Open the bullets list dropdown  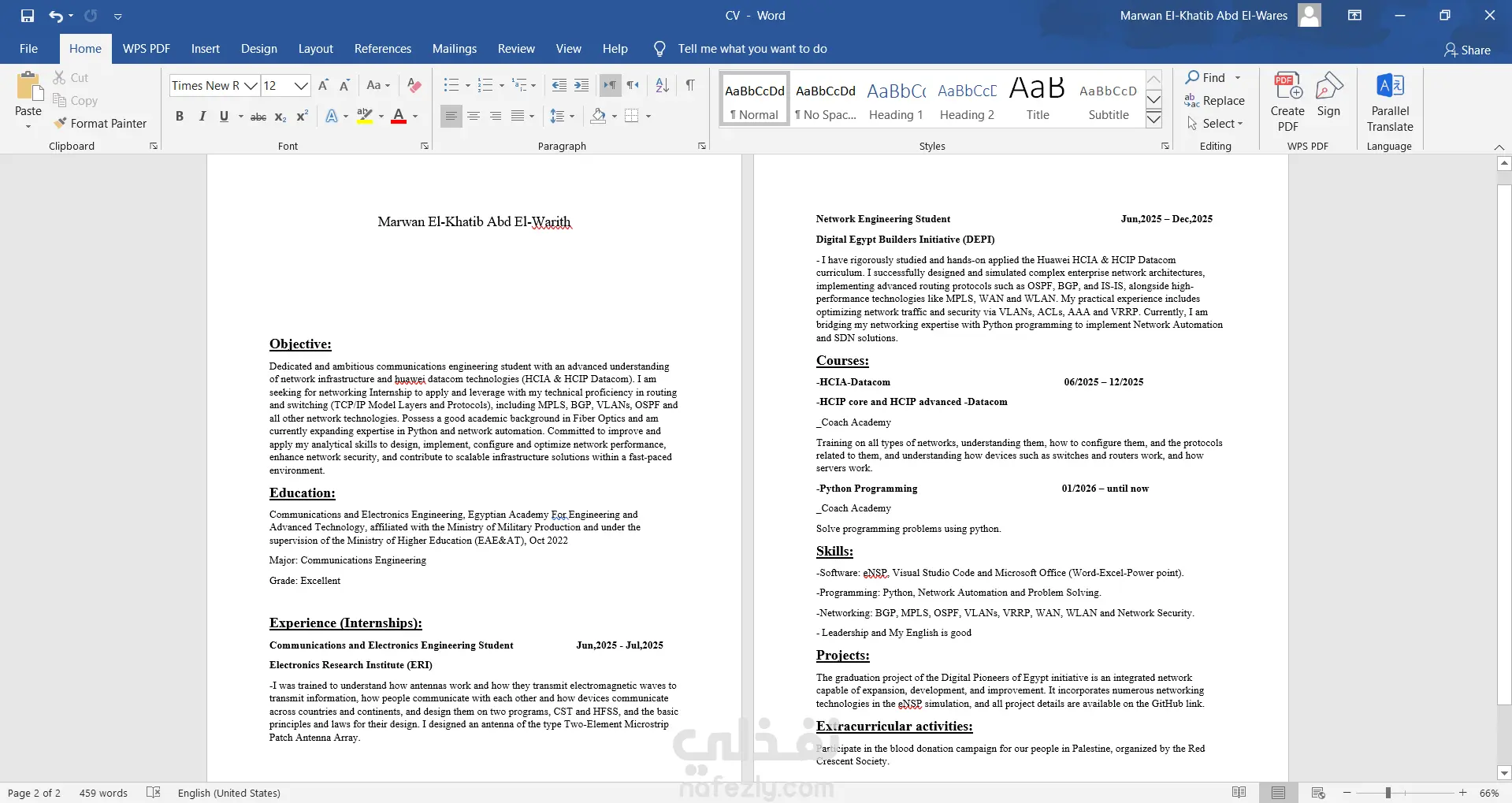point(467,86)
